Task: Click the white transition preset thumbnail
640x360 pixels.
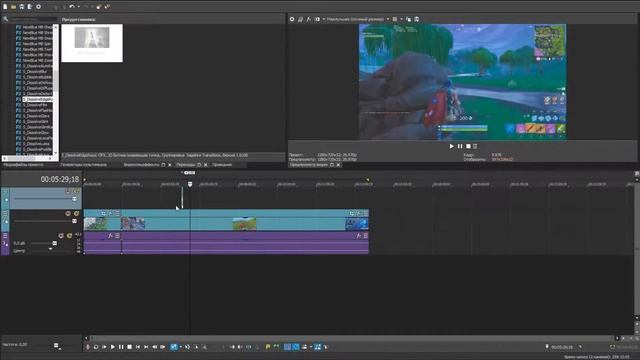Action: (x=92, y=43)
